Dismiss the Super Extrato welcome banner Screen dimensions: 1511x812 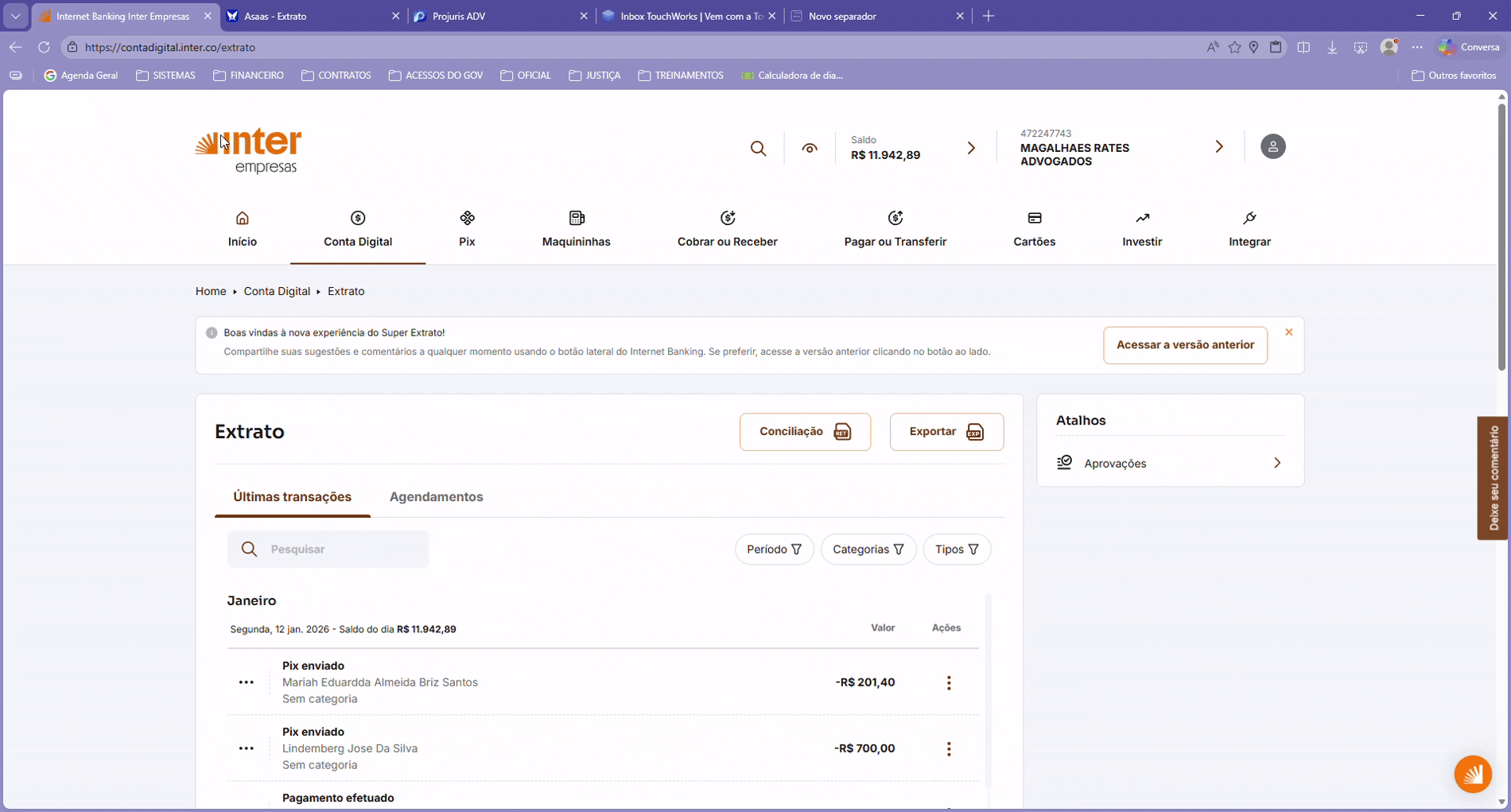tap(1289, 332)
